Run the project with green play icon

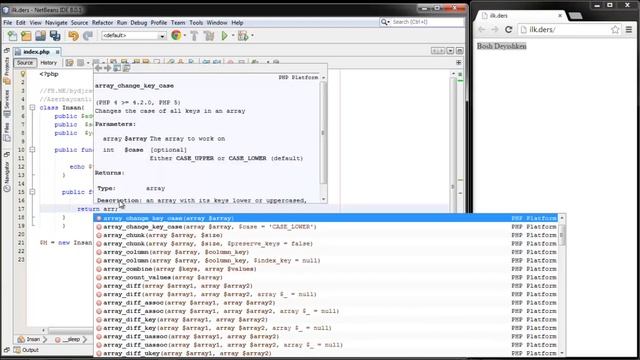click(224, 36)
